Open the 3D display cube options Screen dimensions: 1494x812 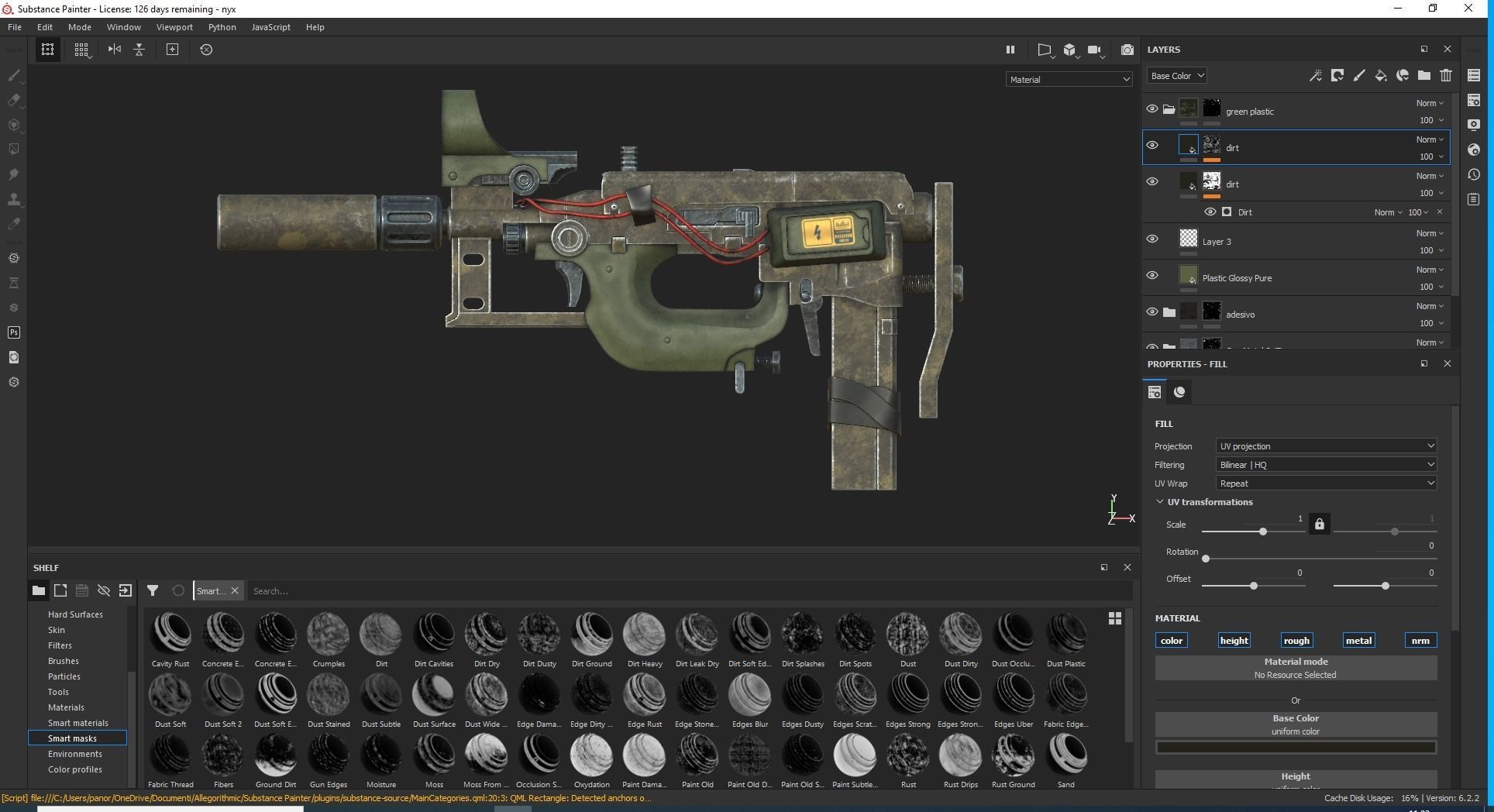pos(1070,50)
